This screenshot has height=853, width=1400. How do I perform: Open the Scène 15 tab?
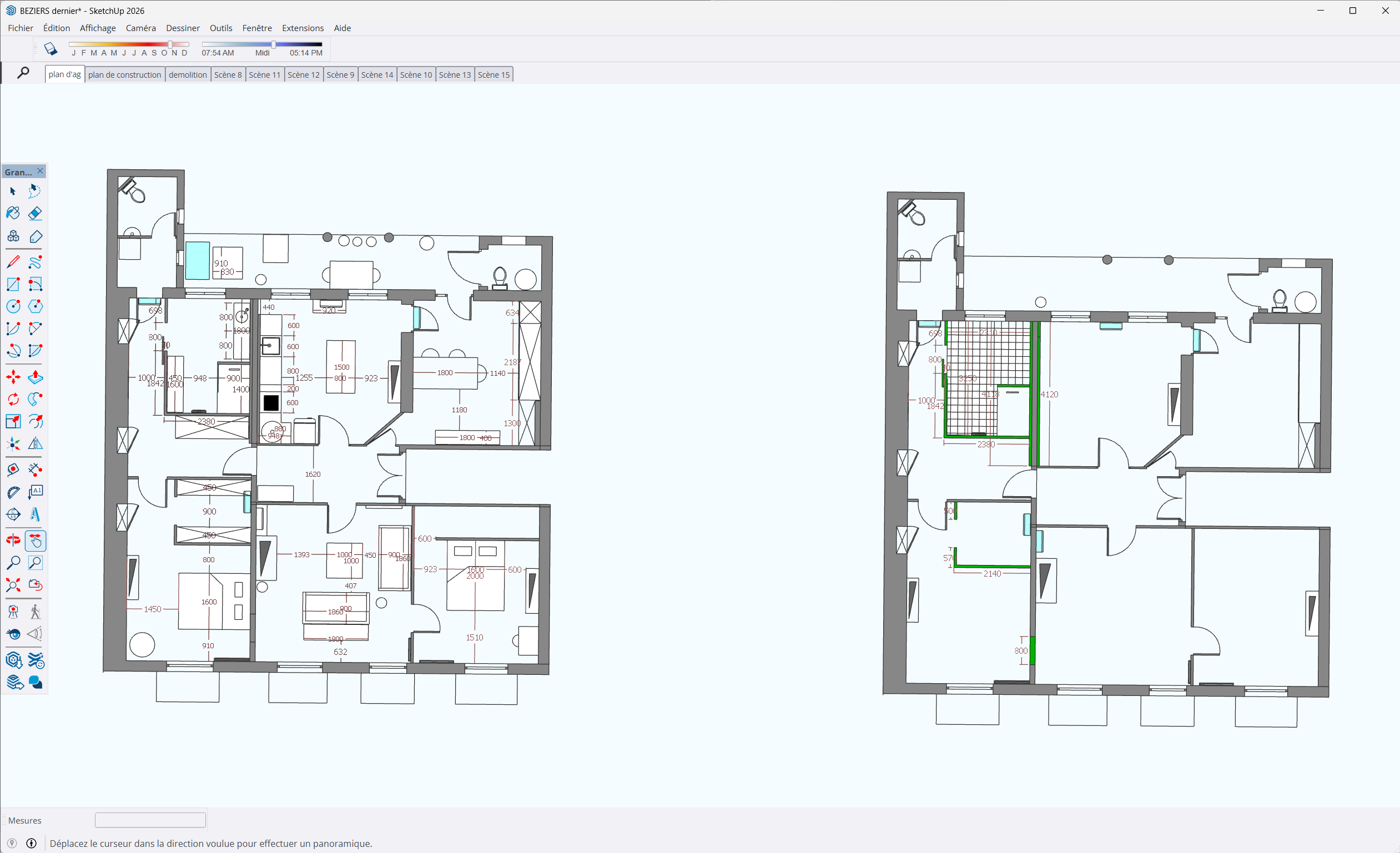(493, 74)
